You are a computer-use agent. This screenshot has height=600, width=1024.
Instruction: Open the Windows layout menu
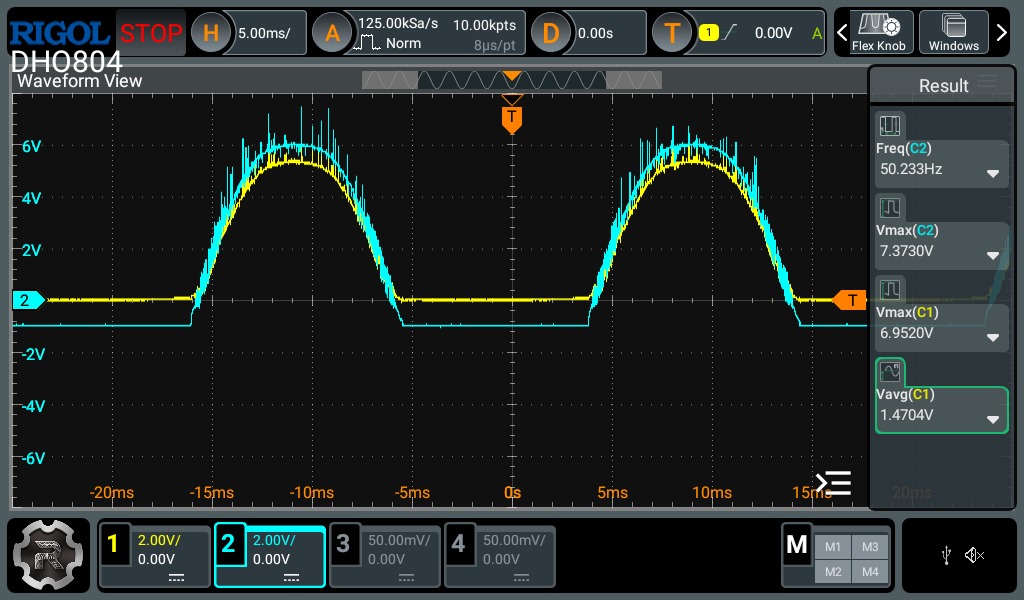pos(953,32)
